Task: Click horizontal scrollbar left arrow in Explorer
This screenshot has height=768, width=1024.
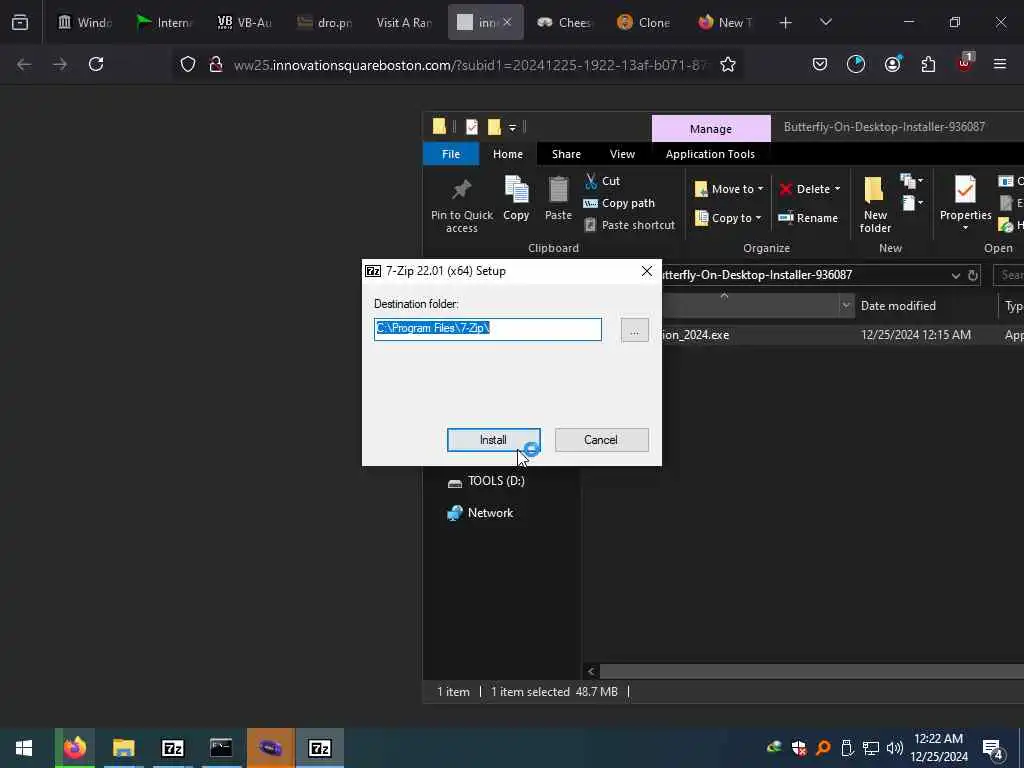Action: 591,671
